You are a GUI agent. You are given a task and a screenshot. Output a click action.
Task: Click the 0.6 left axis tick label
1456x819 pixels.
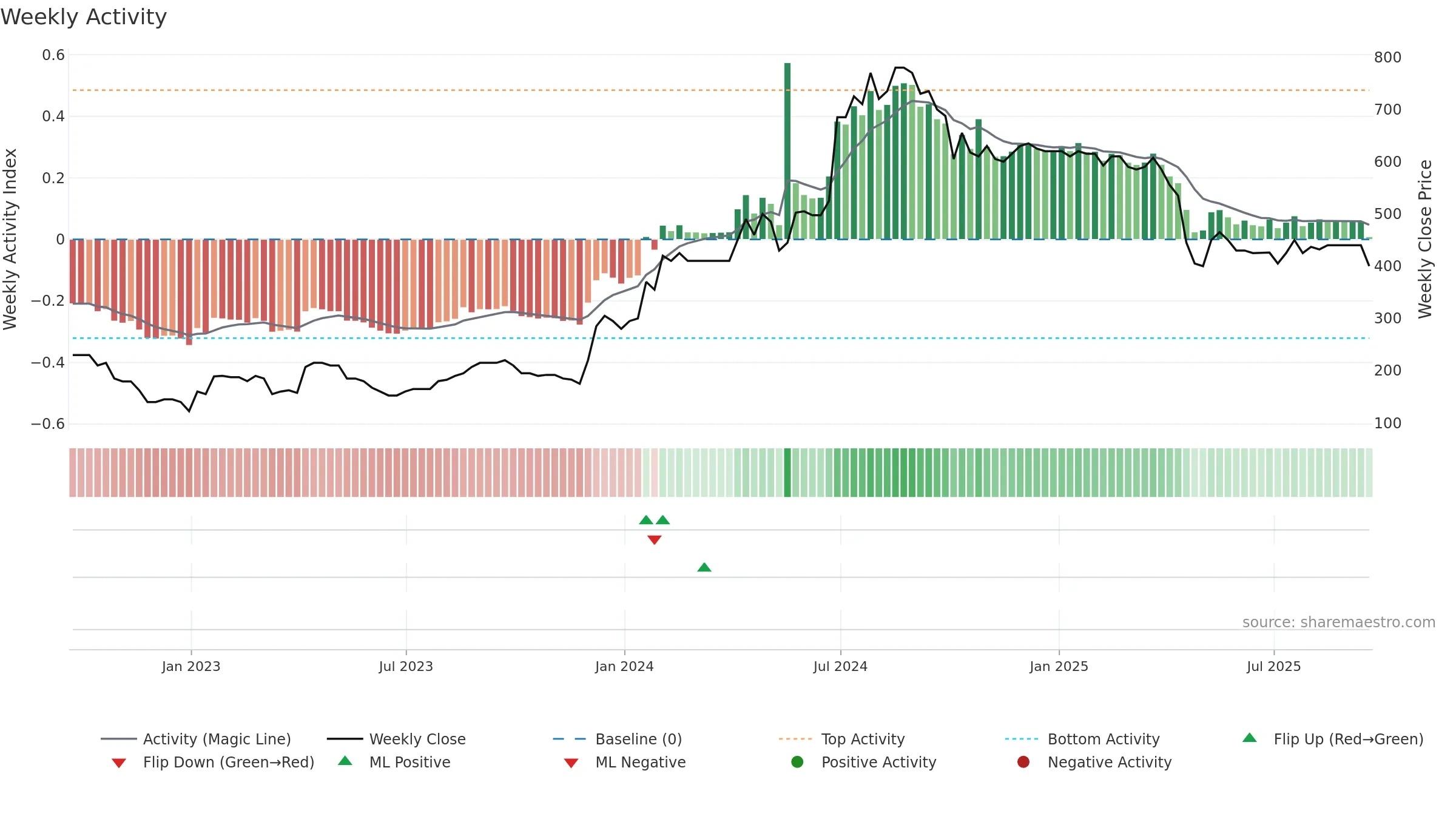pyautogui.click(x=53, y=55)
